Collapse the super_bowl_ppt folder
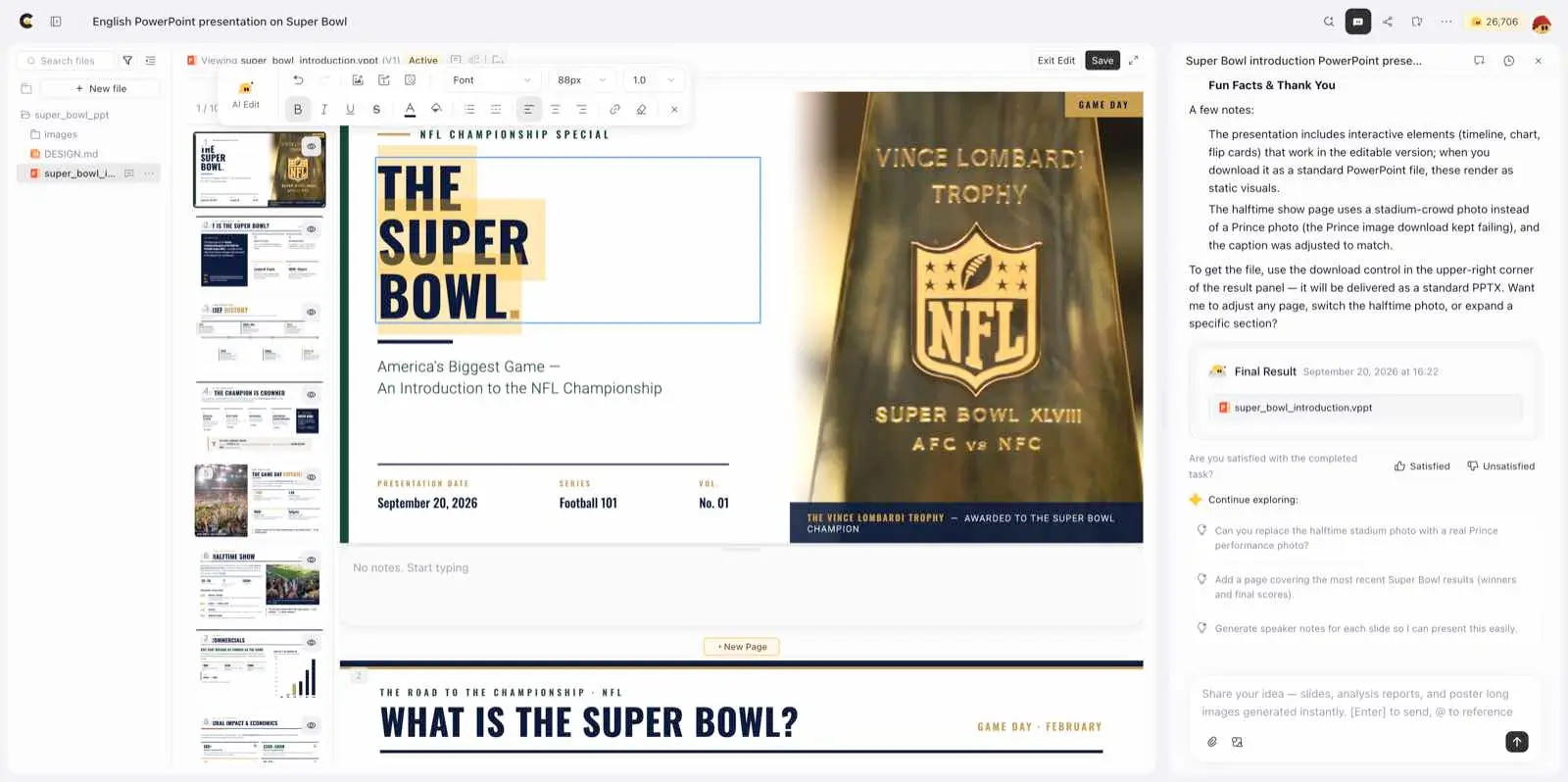Viewport: 1568px width, 782px height. click(x=65, y=115)
